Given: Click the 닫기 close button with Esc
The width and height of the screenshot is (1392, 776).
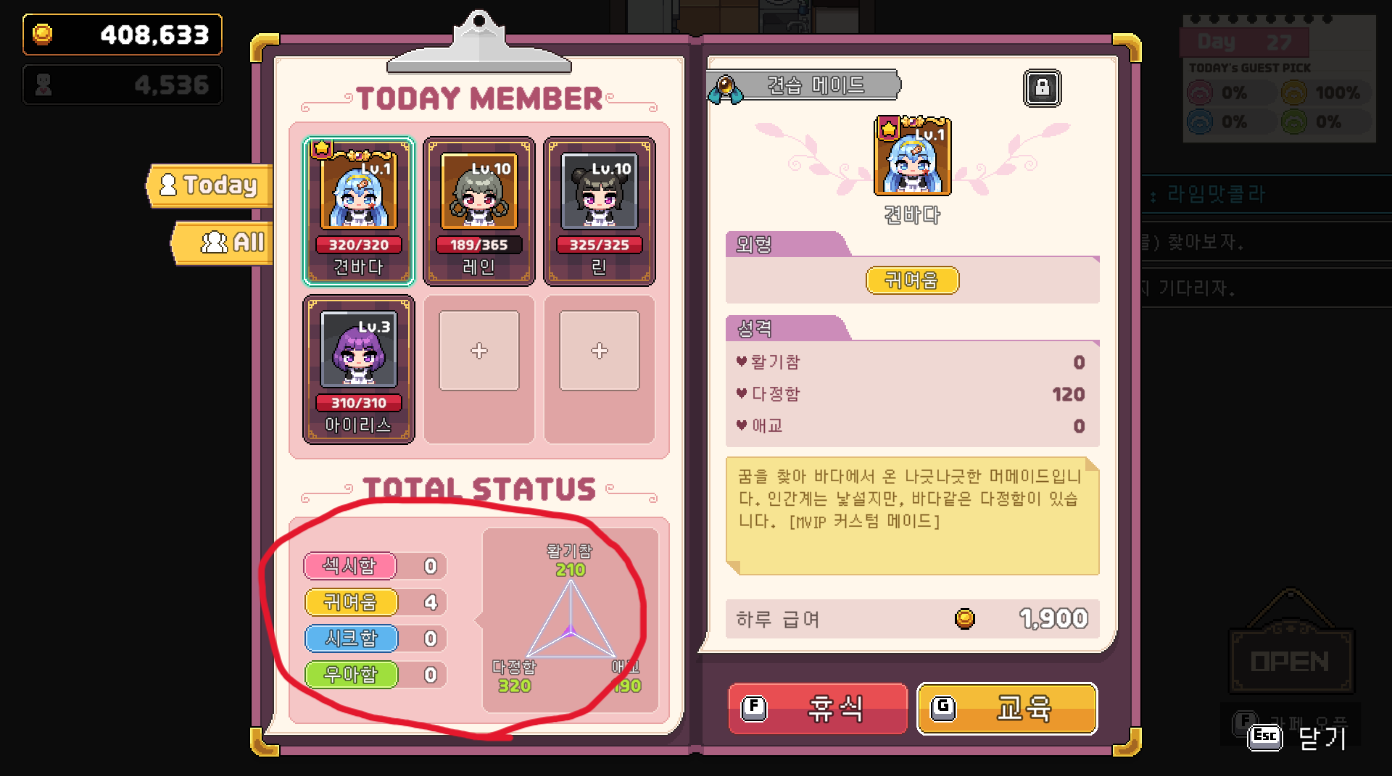Looking at the screenshot, I should pos(1298,738).
